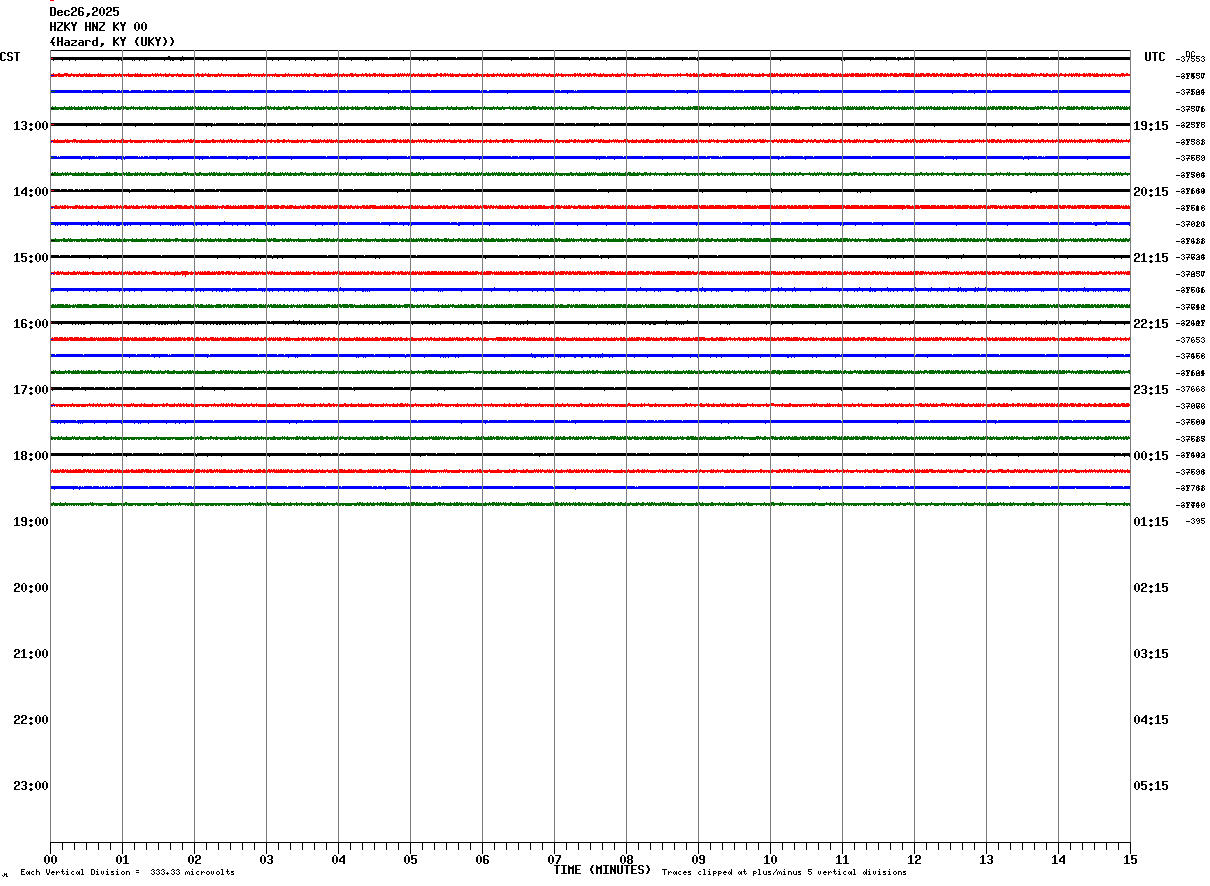Image resolution: width=1210 pixels, height=886 pixels.
Task: Select the 20:00 CST row label
Action: pos(31,588)
